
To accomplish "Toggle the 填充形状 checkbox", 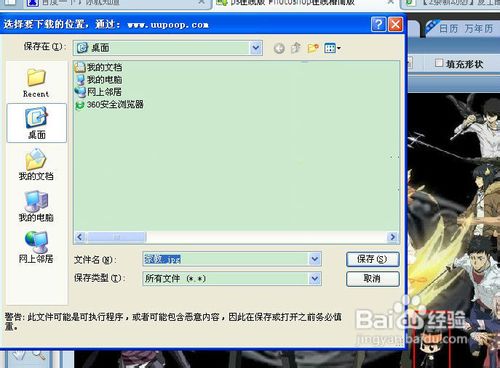I will (x=439, y=63).
